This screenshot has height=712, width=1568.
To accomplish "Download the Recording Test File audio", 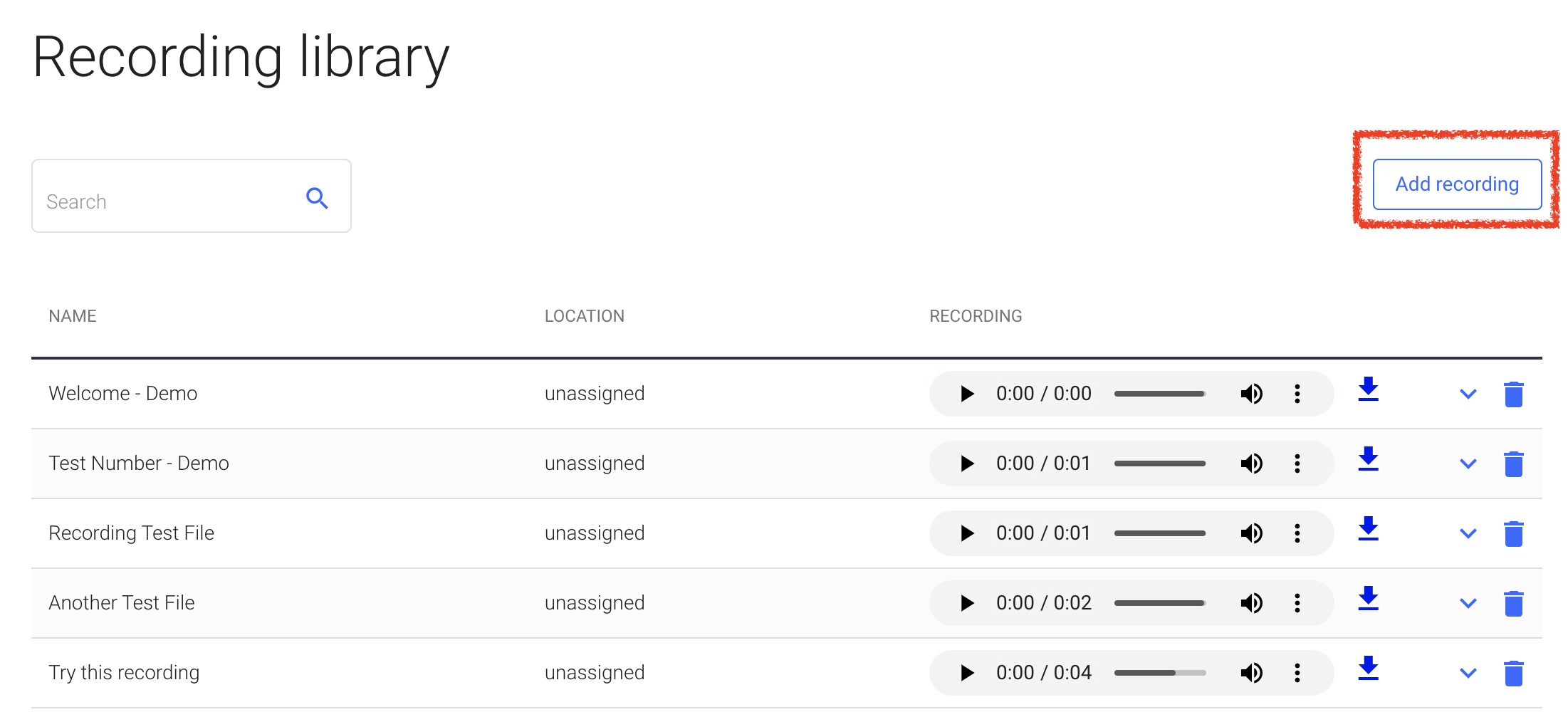I will 1368,530.
